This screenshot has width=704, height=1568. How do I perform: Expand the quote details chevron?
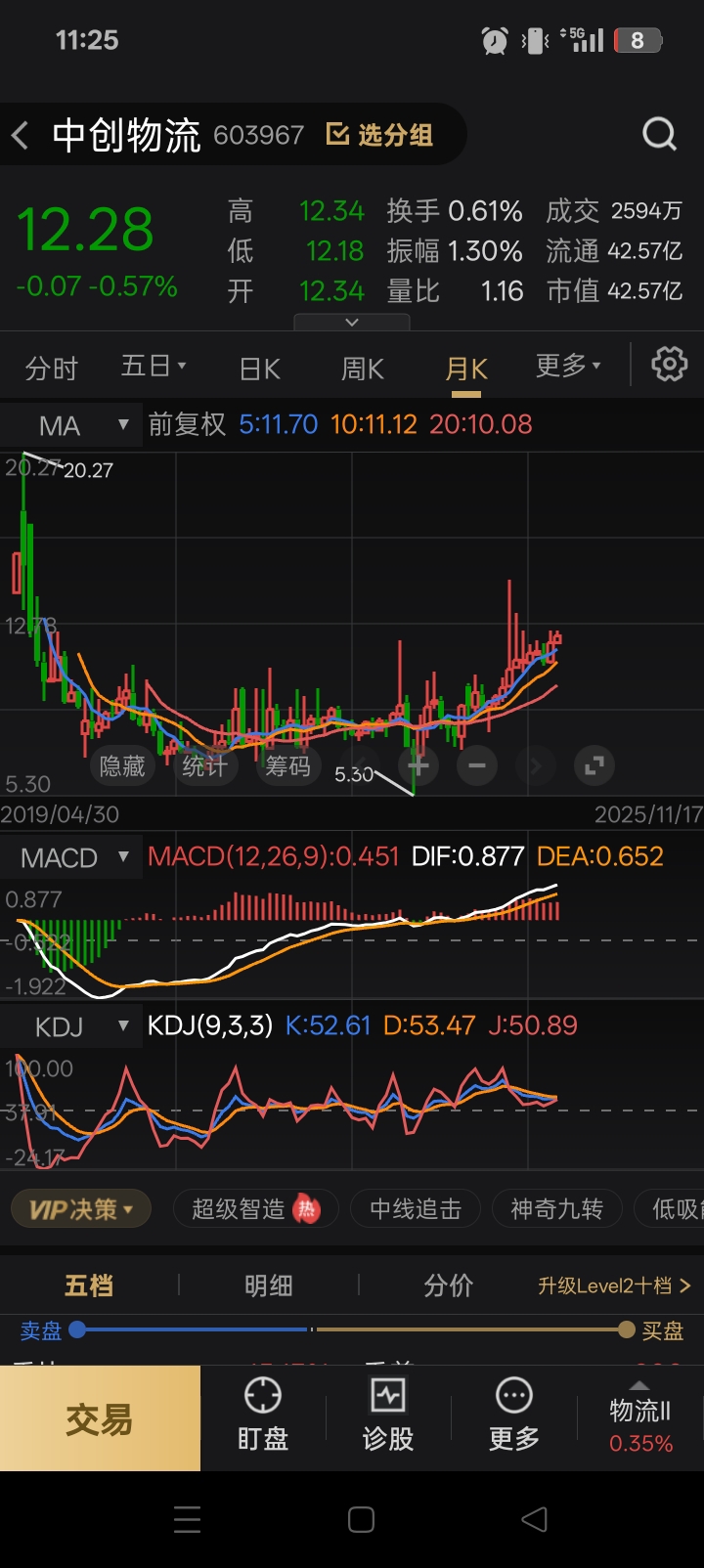[352, 322]
